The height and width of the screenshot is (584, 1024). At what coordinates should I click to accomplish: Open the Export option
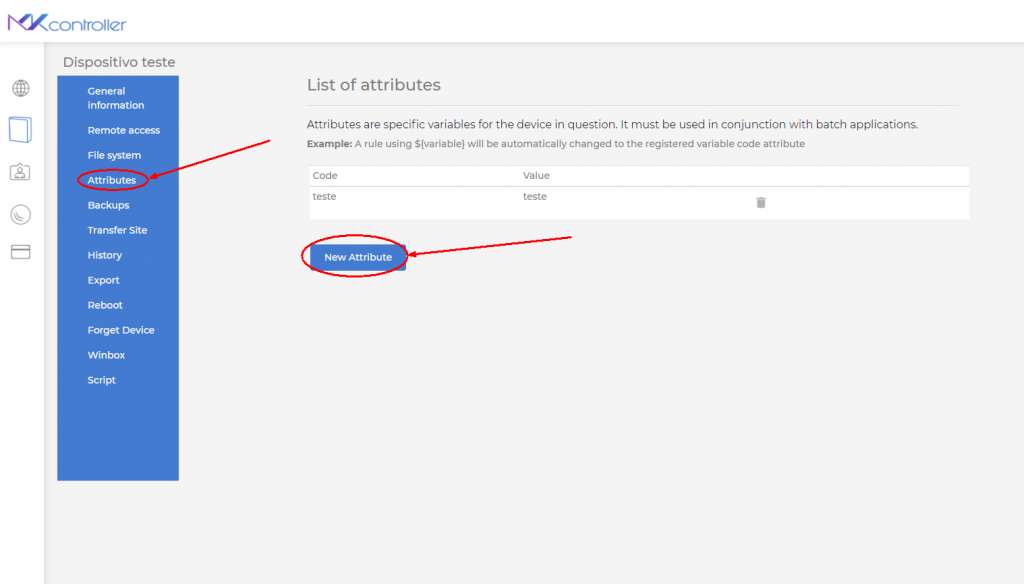click(x=103, y=280)
